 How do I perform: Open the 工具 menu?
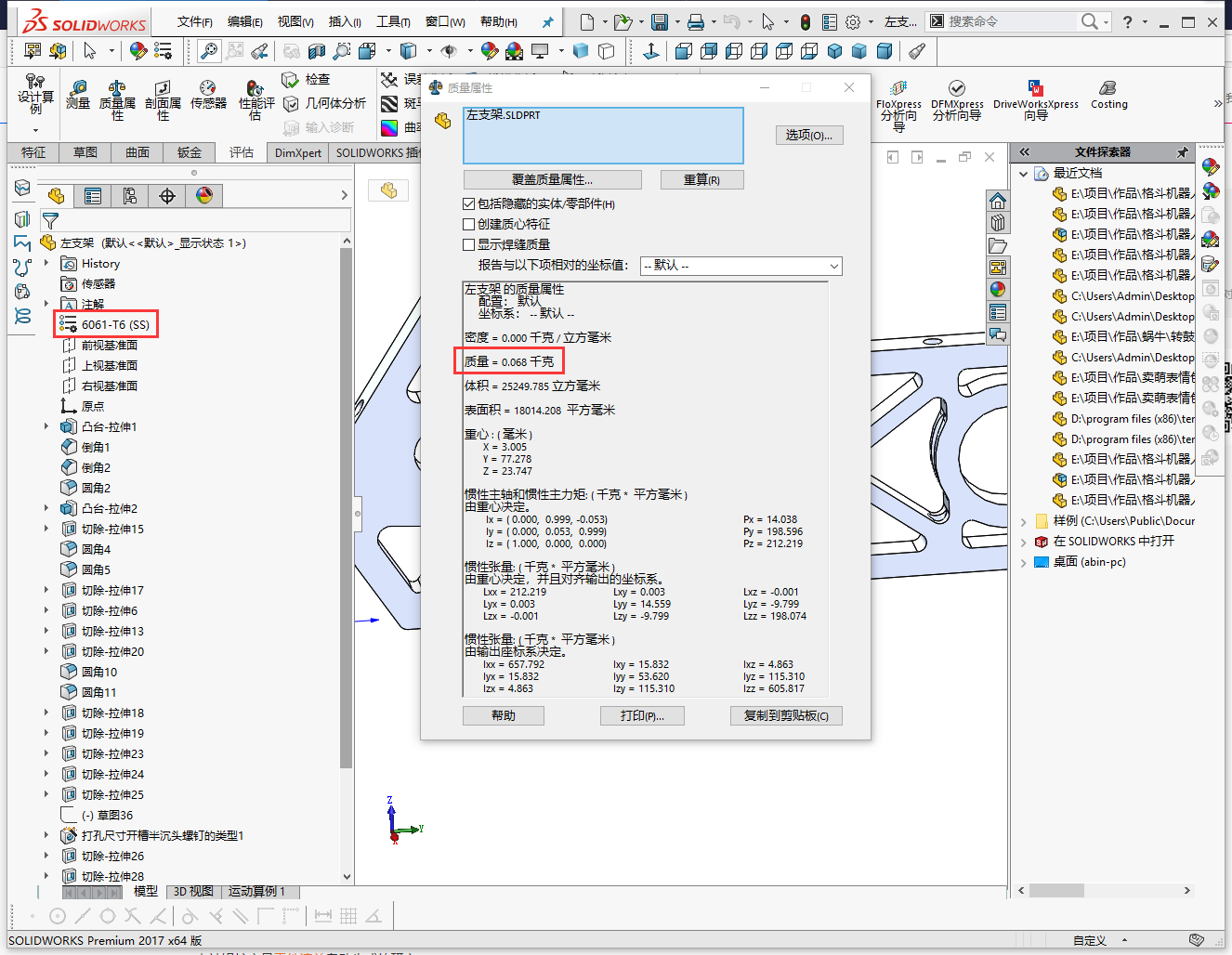392,21
